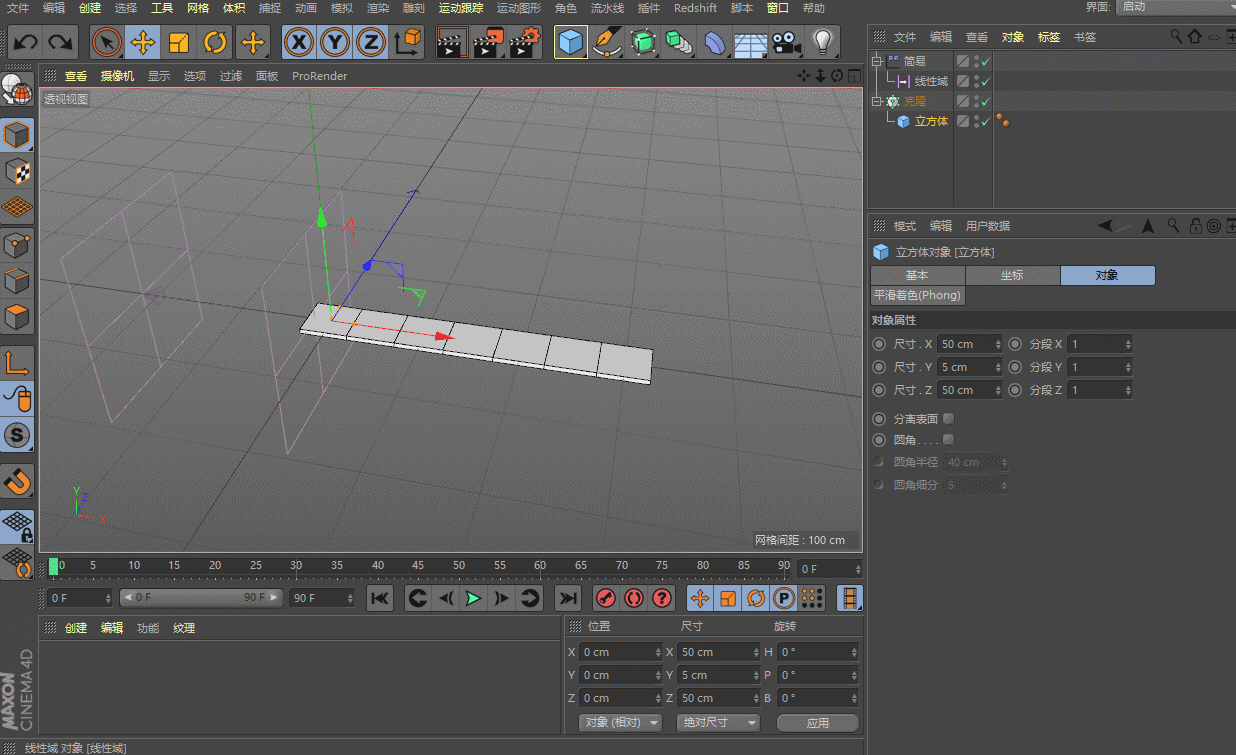This screenshot has width=1236, height=755.
Task: Click the Redo arrow icon
Action: click(60, 42)
